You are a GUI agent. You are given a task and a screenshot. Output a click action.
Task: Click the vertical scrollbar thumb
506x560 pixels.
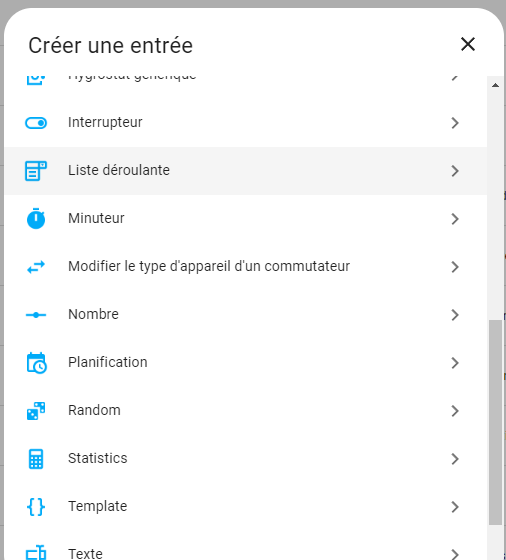(495, 422)
